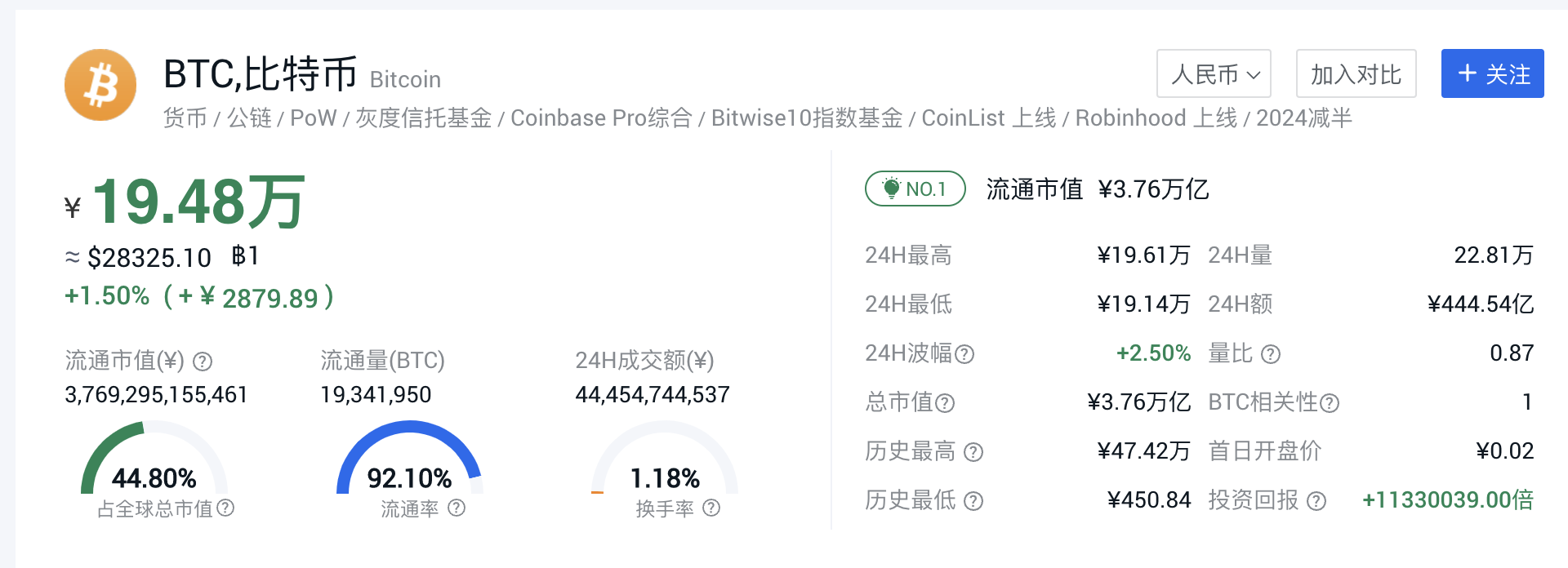This screenshot has height=568, width=1568.
Task: Click the NO.1 ranking badge
Action: pyautogui.click(x=915, y=189)
